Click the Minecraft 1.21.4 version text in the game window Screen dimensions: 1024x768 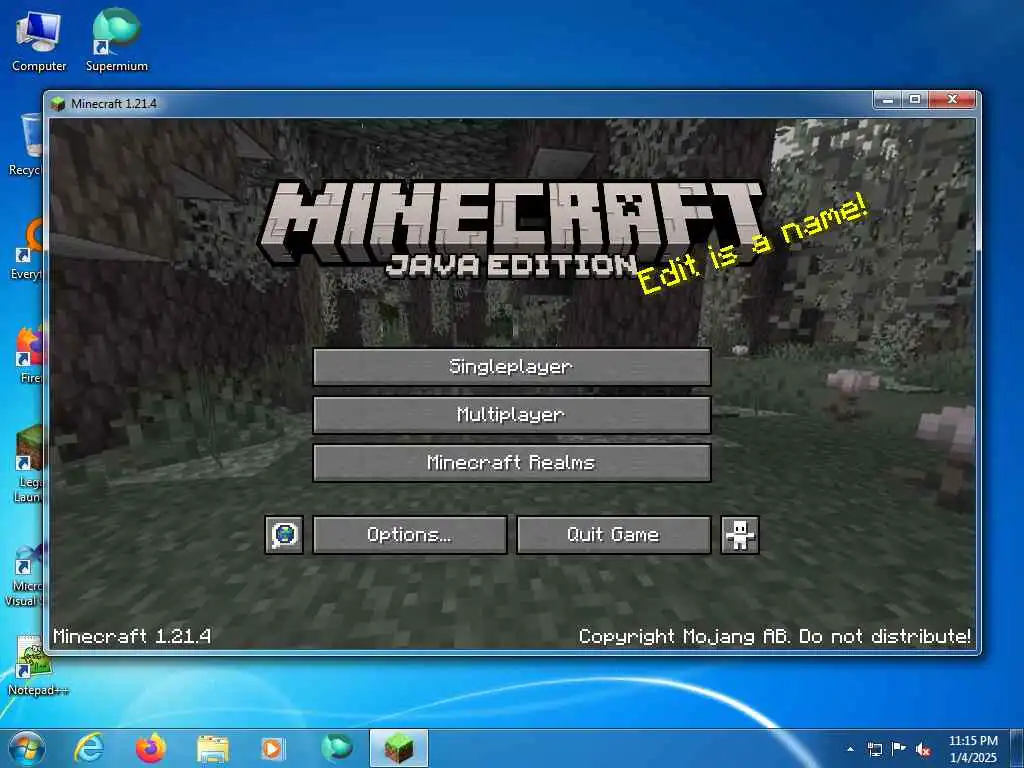tap(132, 636)
